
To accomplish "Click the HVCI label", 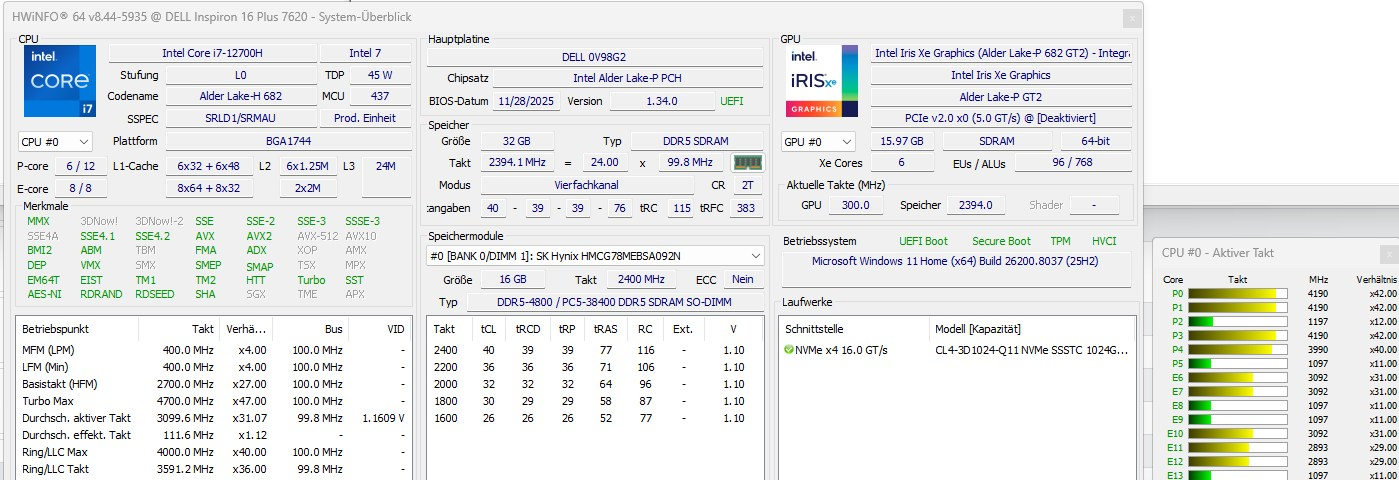I will click(x=1103, y=241).
